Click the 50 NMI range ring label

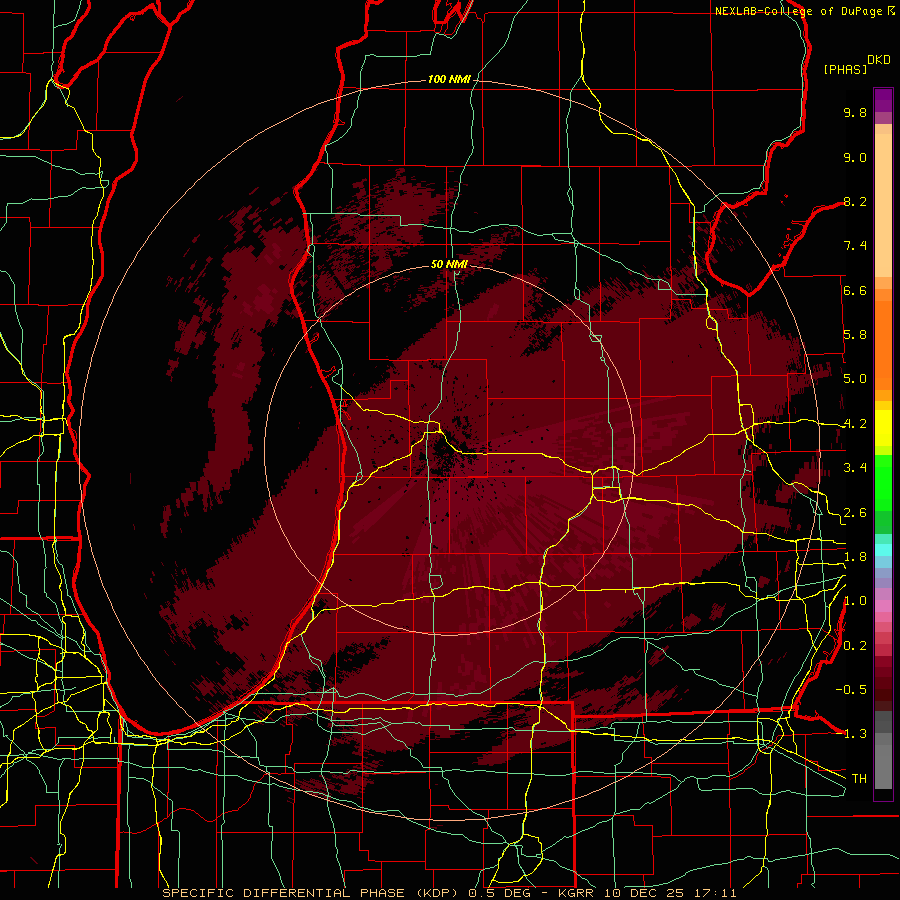pyautogui.click(x=449, y=264)
